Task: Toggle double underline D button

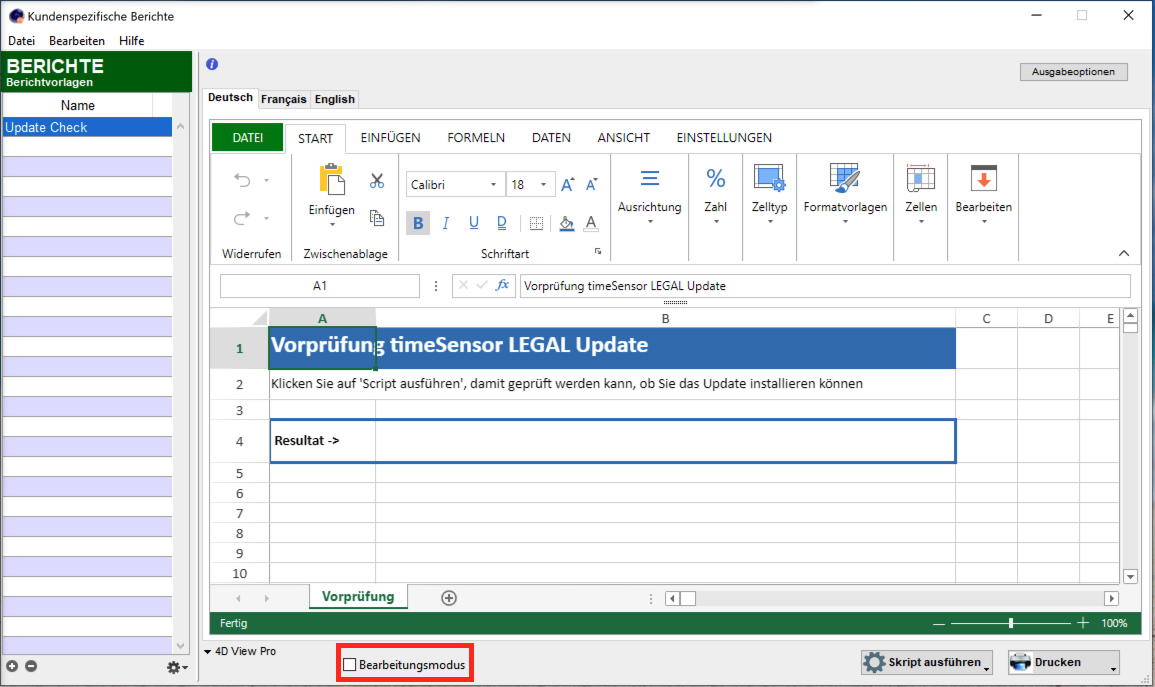Action: tap(502, 223)
